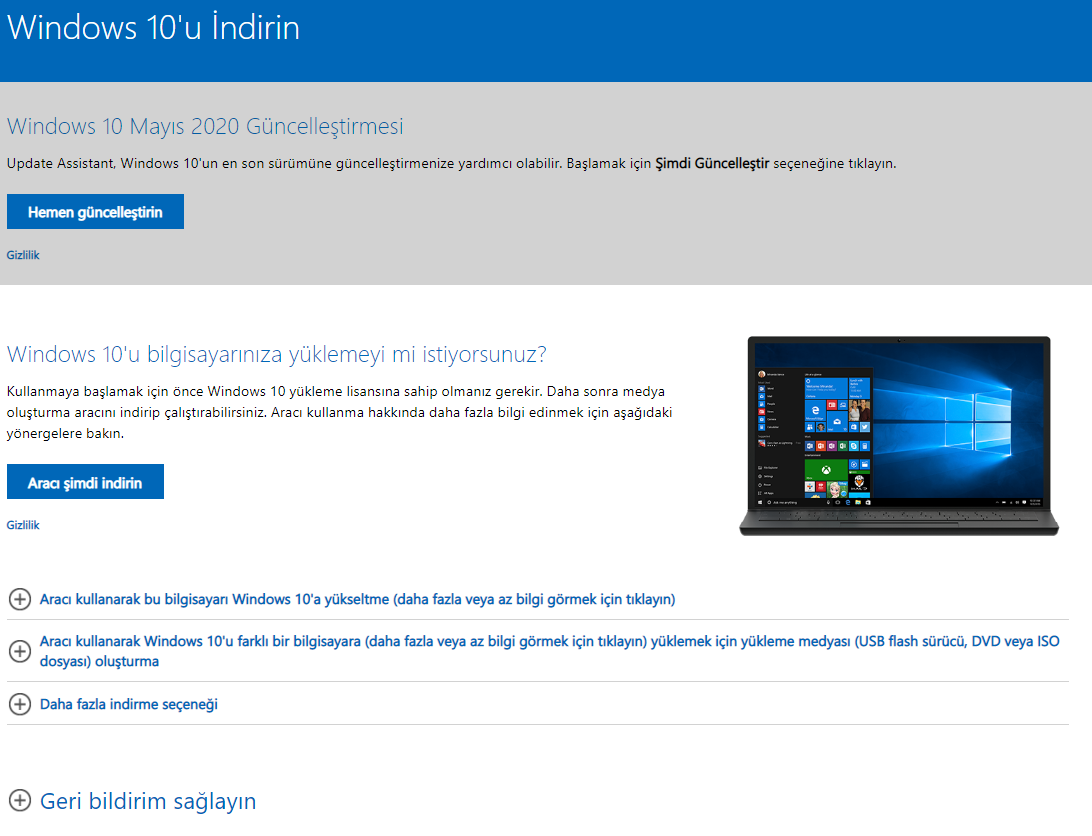Click 'Windows 10 Mayıs 2020 Güncelleştirmesi' heading
This screenshot has height=836, width=1092.
click(x=205, y=126)
